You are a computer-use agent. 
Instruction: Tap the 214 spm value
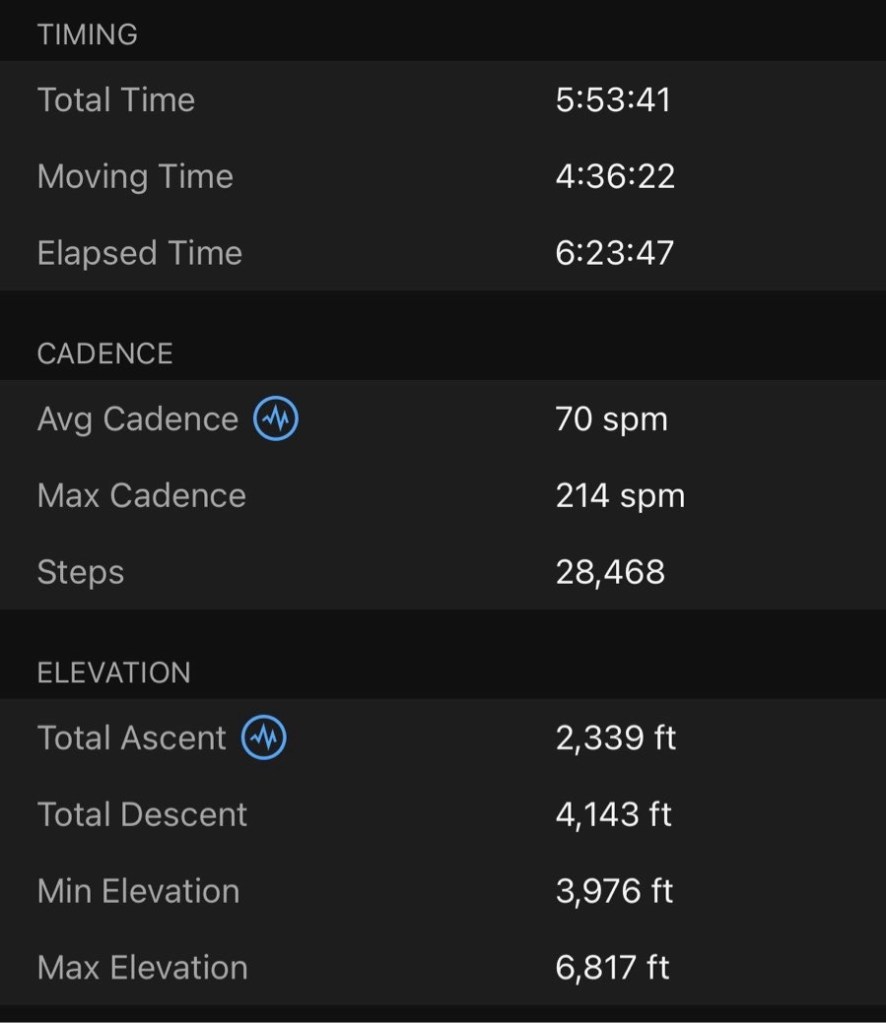(620, 496)
